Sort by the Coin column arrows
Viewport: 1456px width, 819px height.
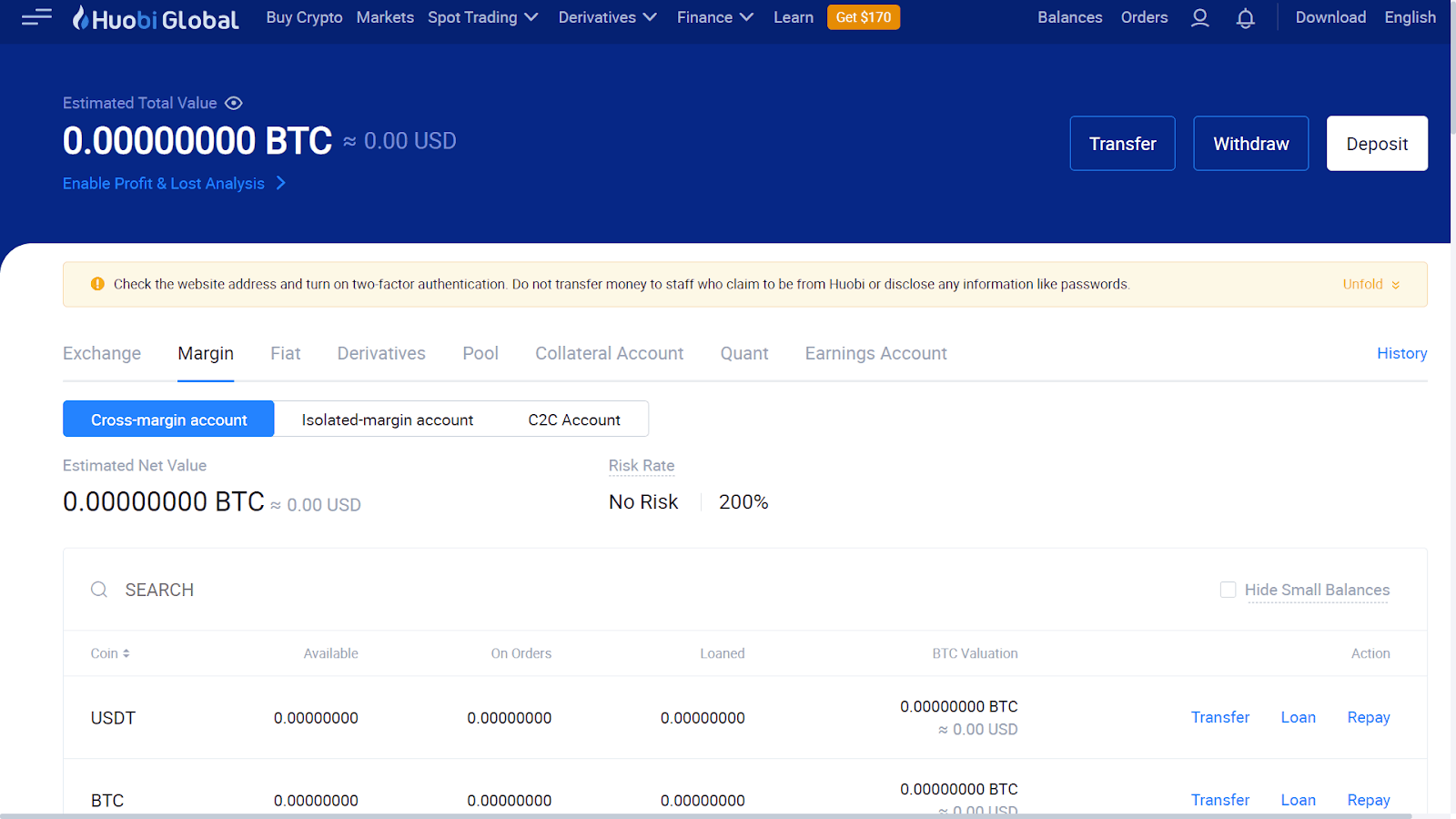point(126,653)
